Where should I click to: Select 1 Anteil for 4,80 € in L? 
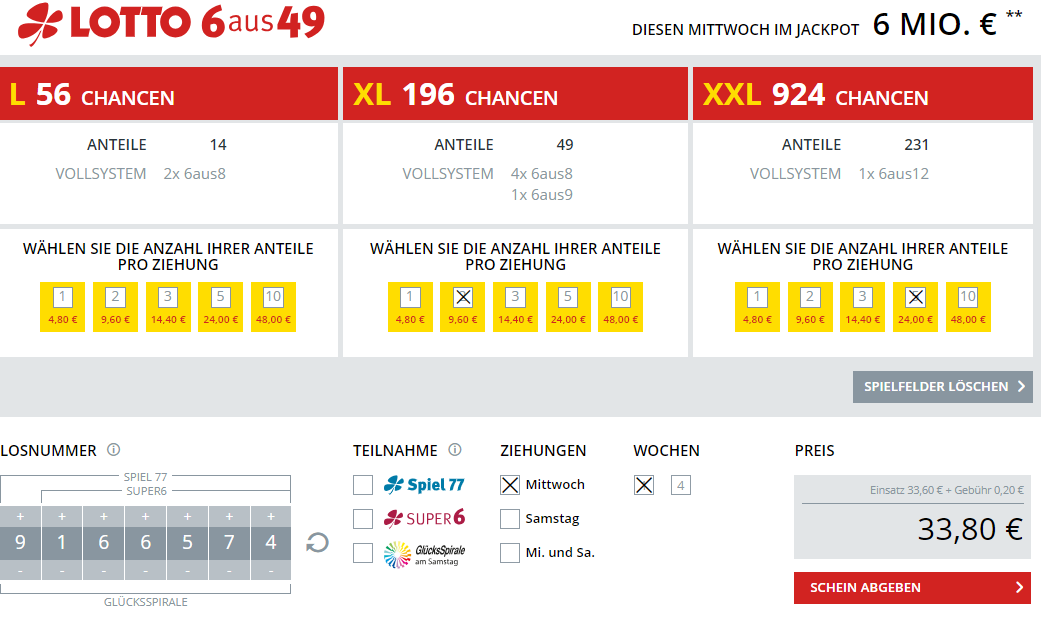tap(62, 307)
